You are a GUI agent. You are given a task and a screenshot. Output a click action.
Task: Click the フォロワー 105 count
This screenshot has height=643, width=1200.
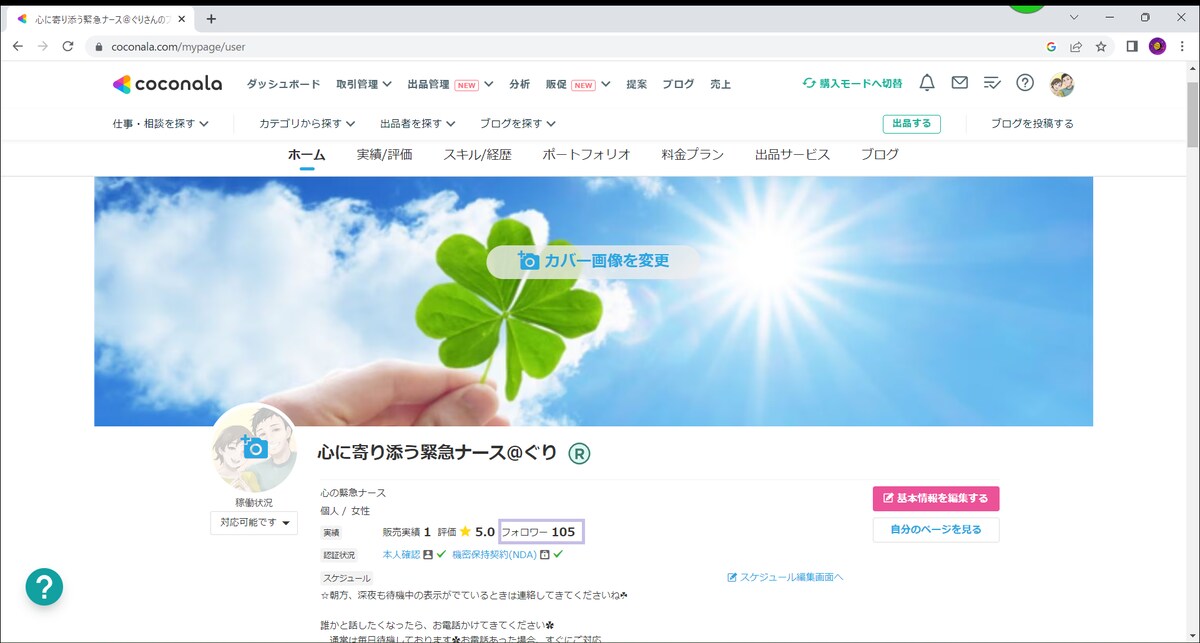(541, 532)
